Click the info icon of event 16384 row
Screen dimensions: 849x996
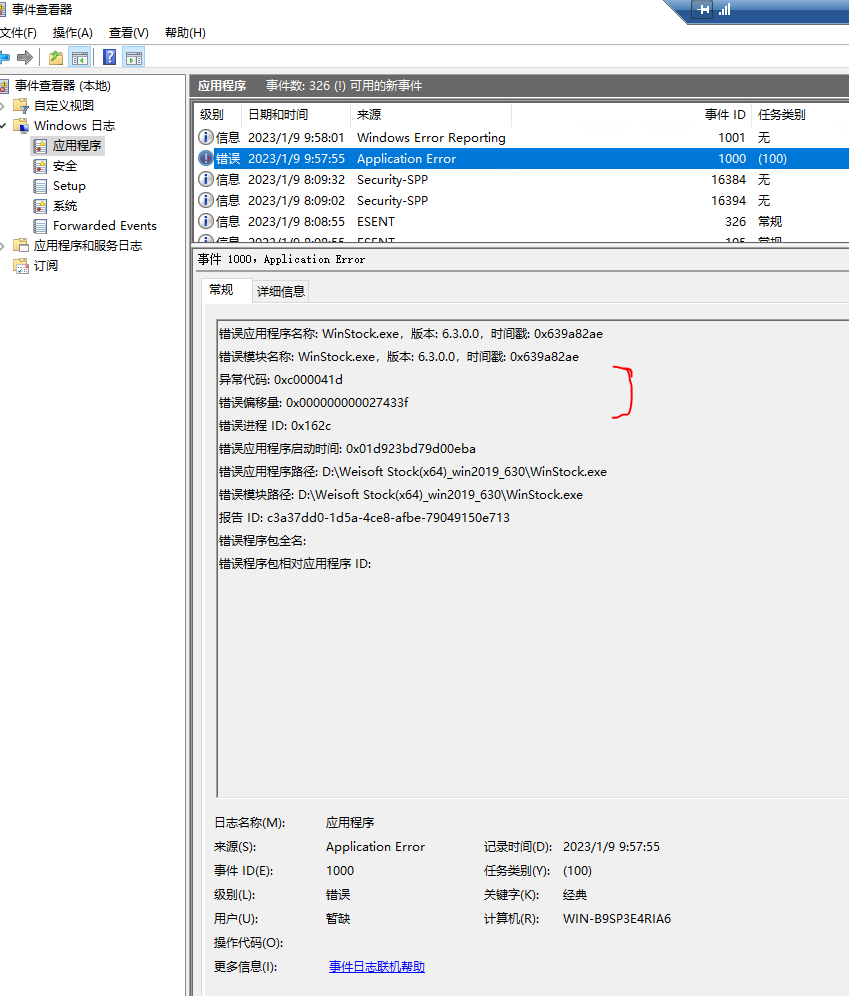206,179
